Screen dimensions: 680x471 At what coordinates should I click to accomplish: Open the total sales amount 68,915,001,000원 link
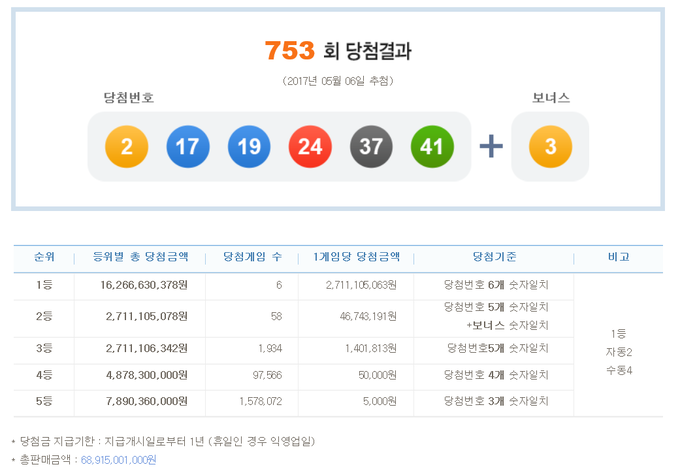tap(112, 459)
